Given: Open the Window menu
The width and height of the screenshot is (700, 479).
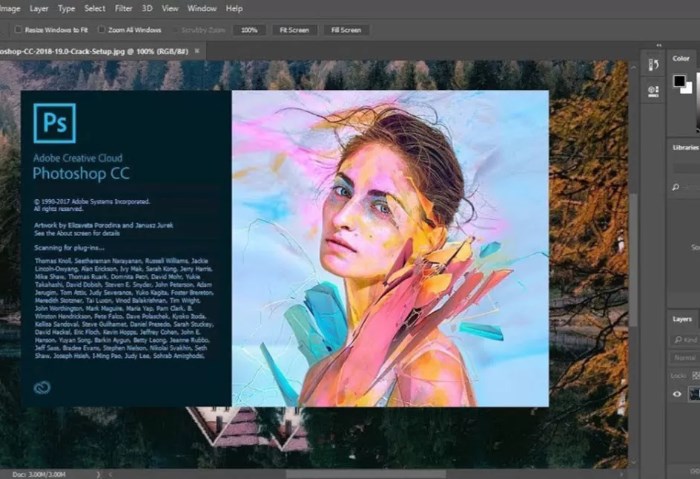Looking at the screenshot, I should point(202,8).
